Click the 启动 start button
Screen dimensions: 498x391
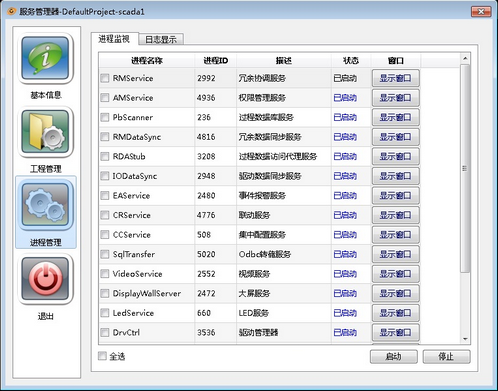pyautogui.click(x=394, y=357)
